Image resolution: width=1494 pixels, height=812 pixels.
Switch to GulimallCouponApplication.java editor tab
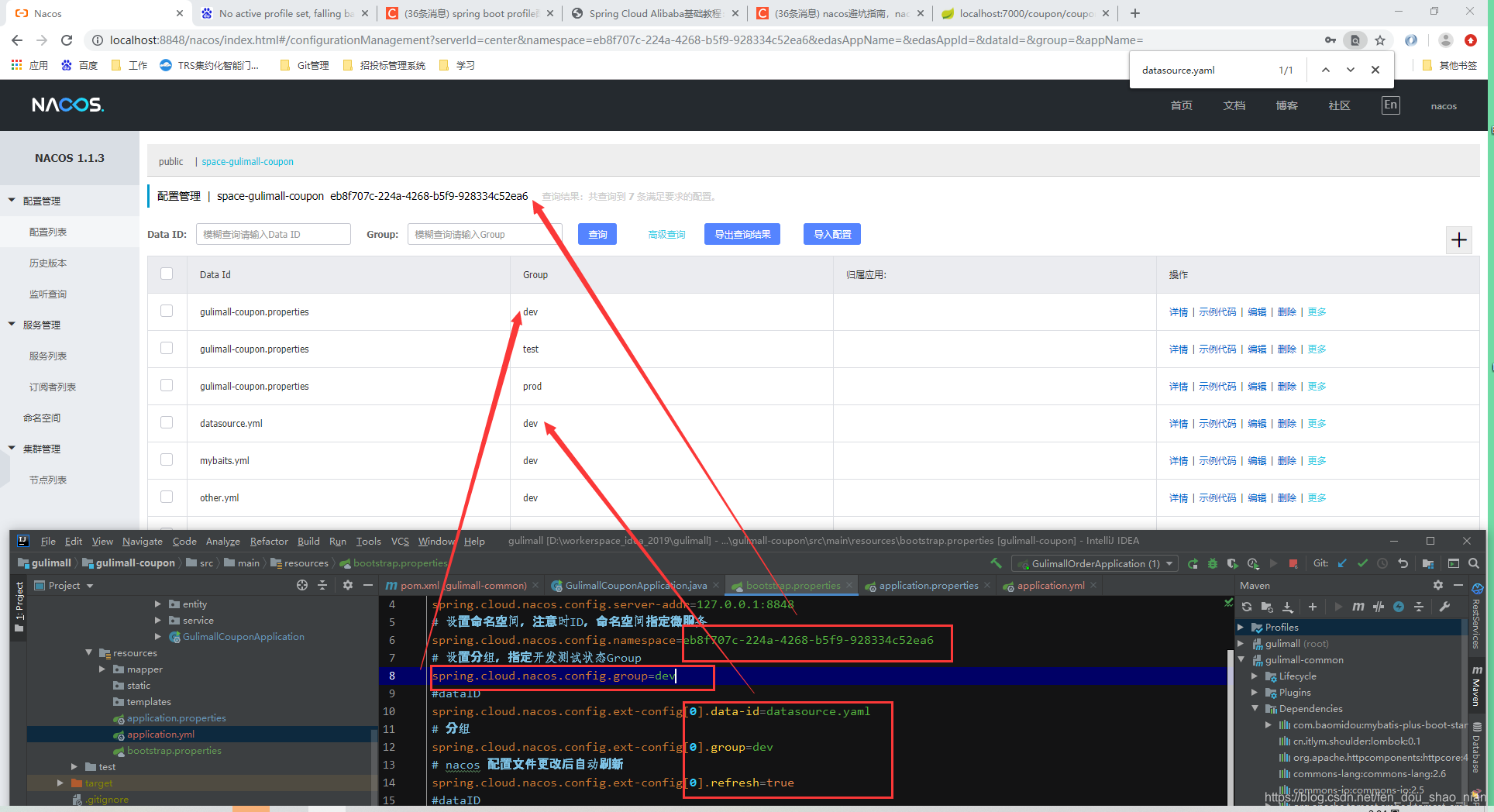click(635, 585)
